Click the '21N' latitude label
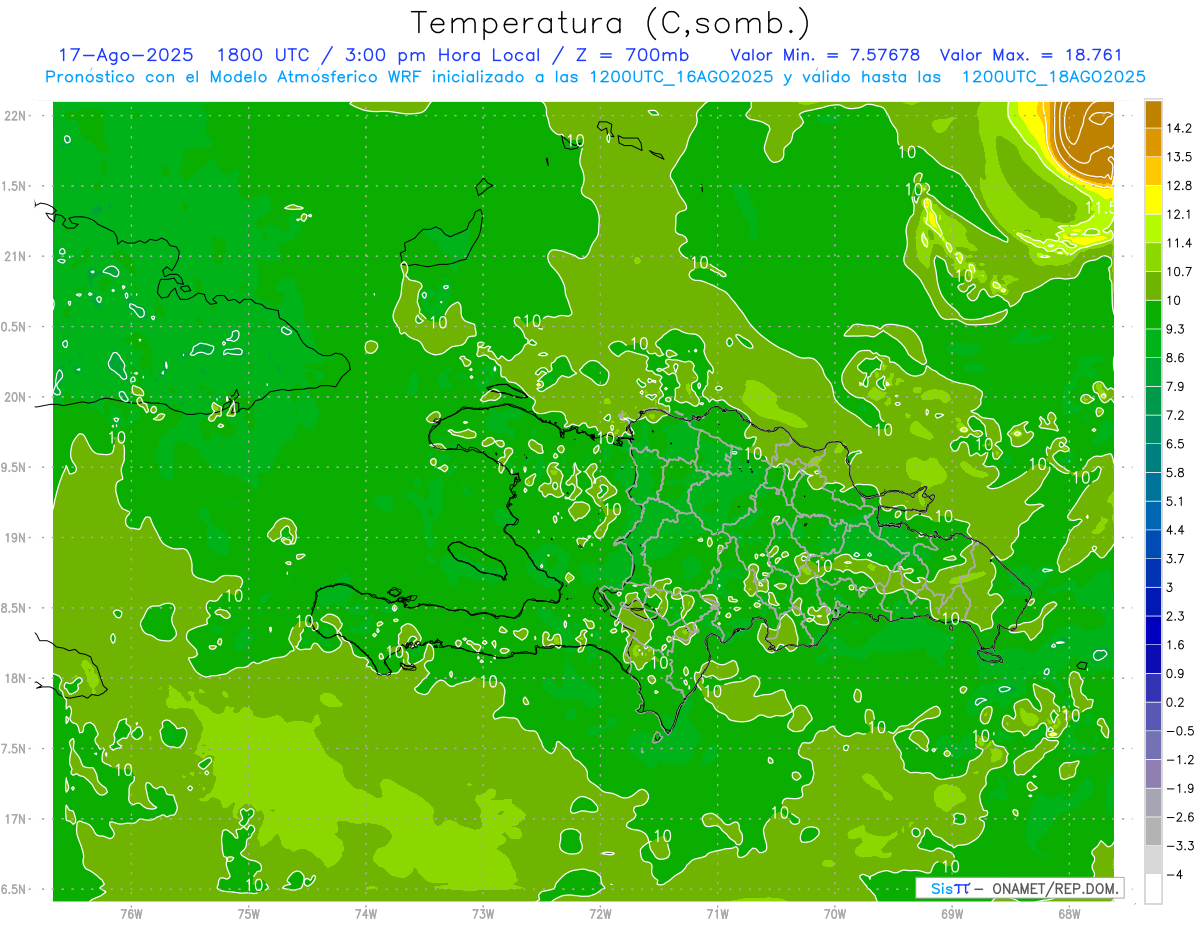1200x927 pixels. tap(16, 257)
